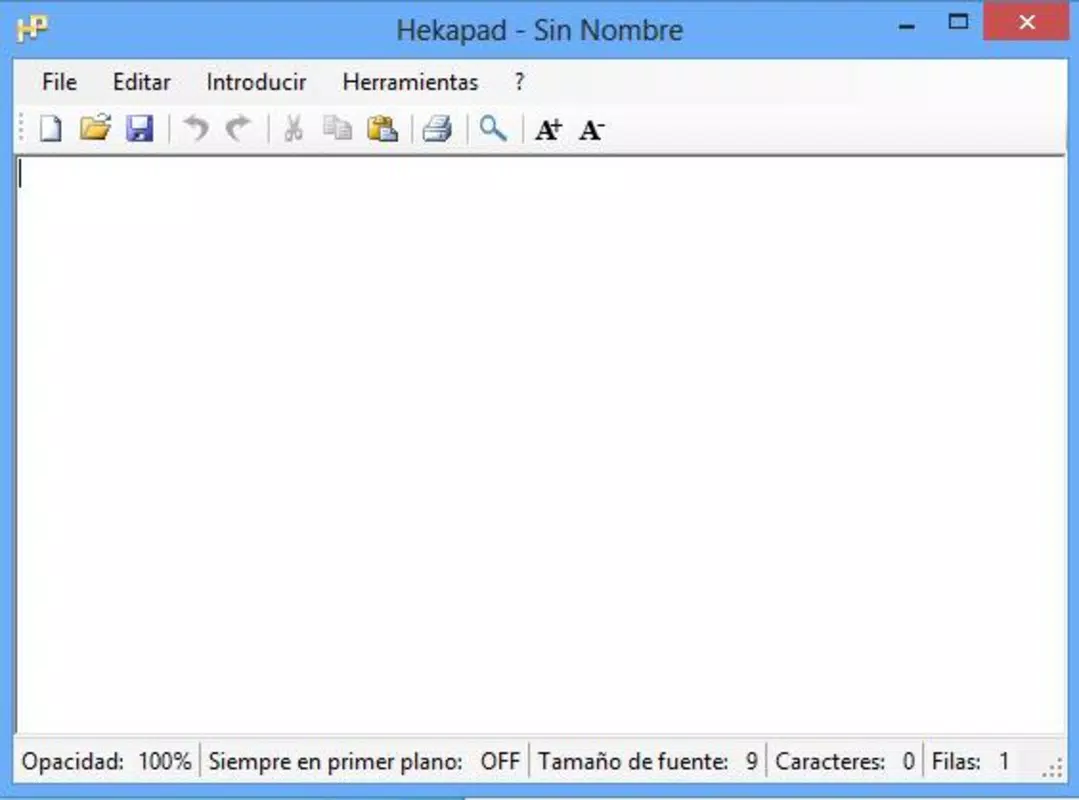Screen dimensions: 1079x800
Task: Cut selection with the scissors icon
Action: [x=294, y=129]
